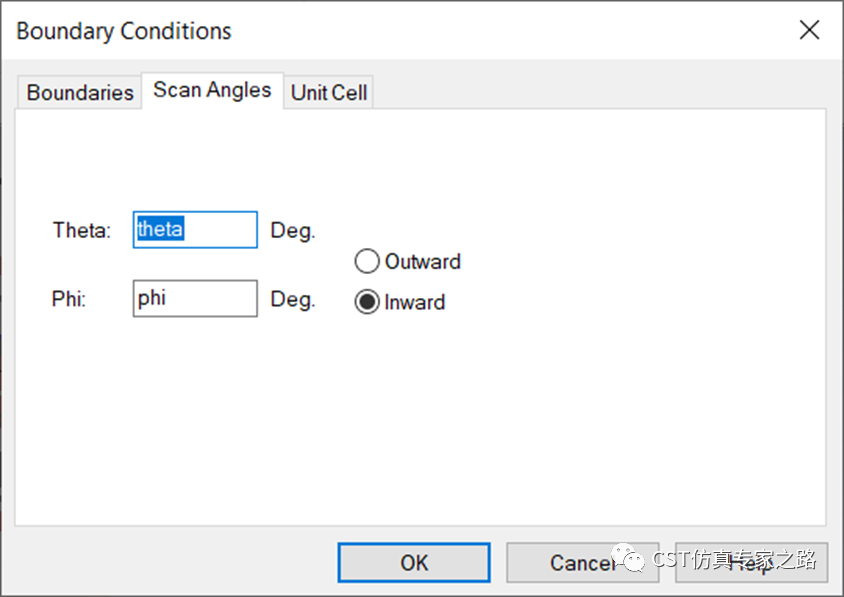844x597 pixels.
Task: Select the Outward radio button
Action: pos(367,262)
